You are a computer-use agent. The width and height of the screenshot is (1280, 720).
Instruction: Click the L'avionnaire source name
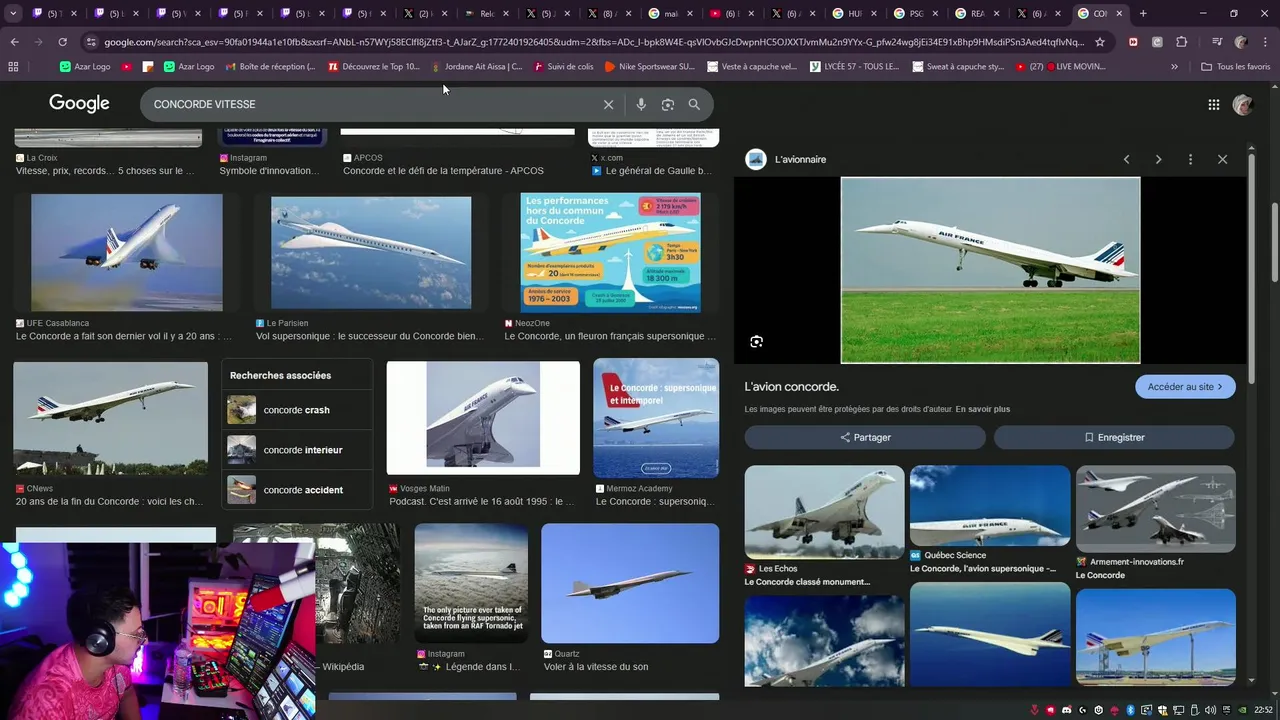pos(800,159)
